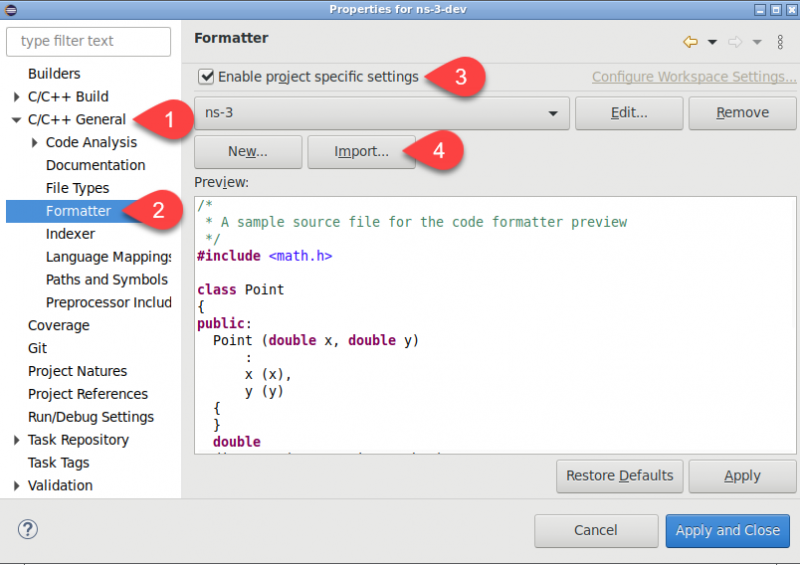Viewport: 800px width, 565px height.
Task: Expand the C/C++ Build tree node
Action: tap(16, 96)
